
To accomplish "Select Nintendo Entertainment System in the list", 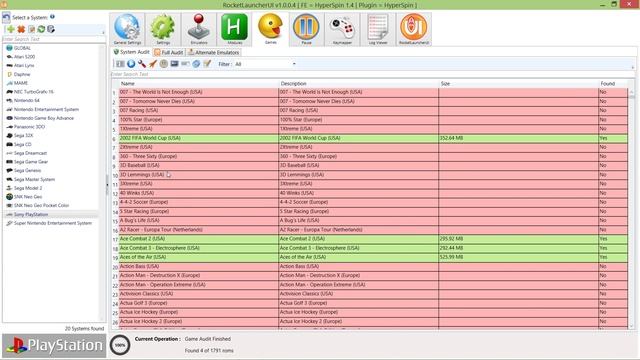I will [46, 109].
